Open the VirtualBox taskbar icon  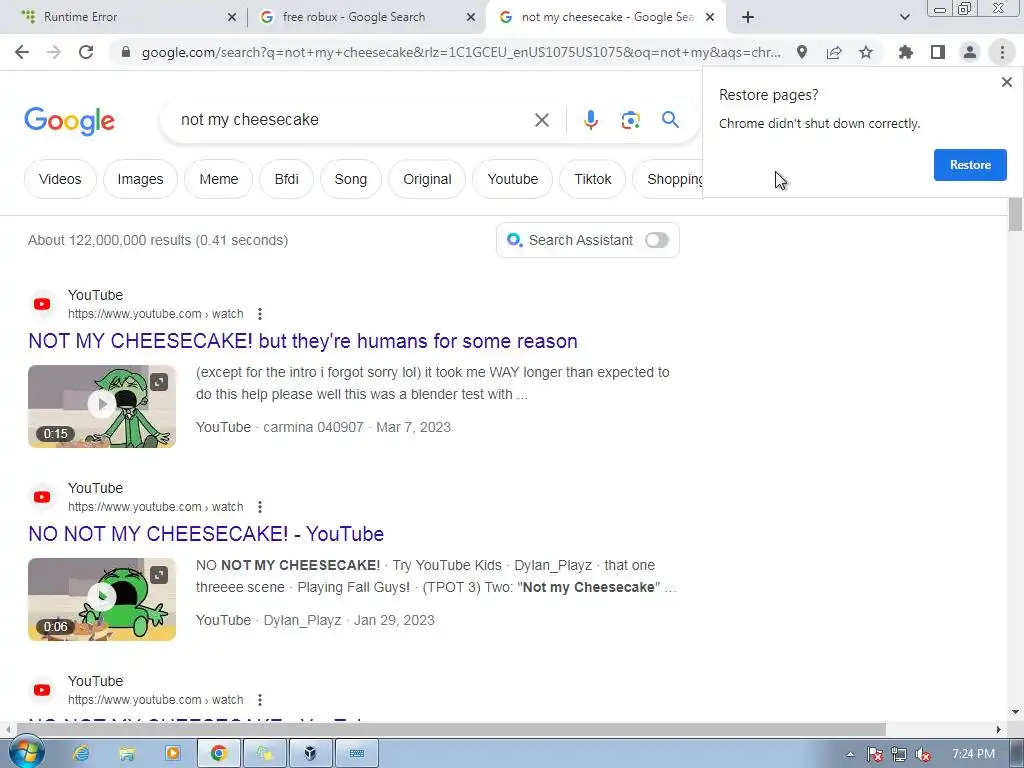point(310,754)
